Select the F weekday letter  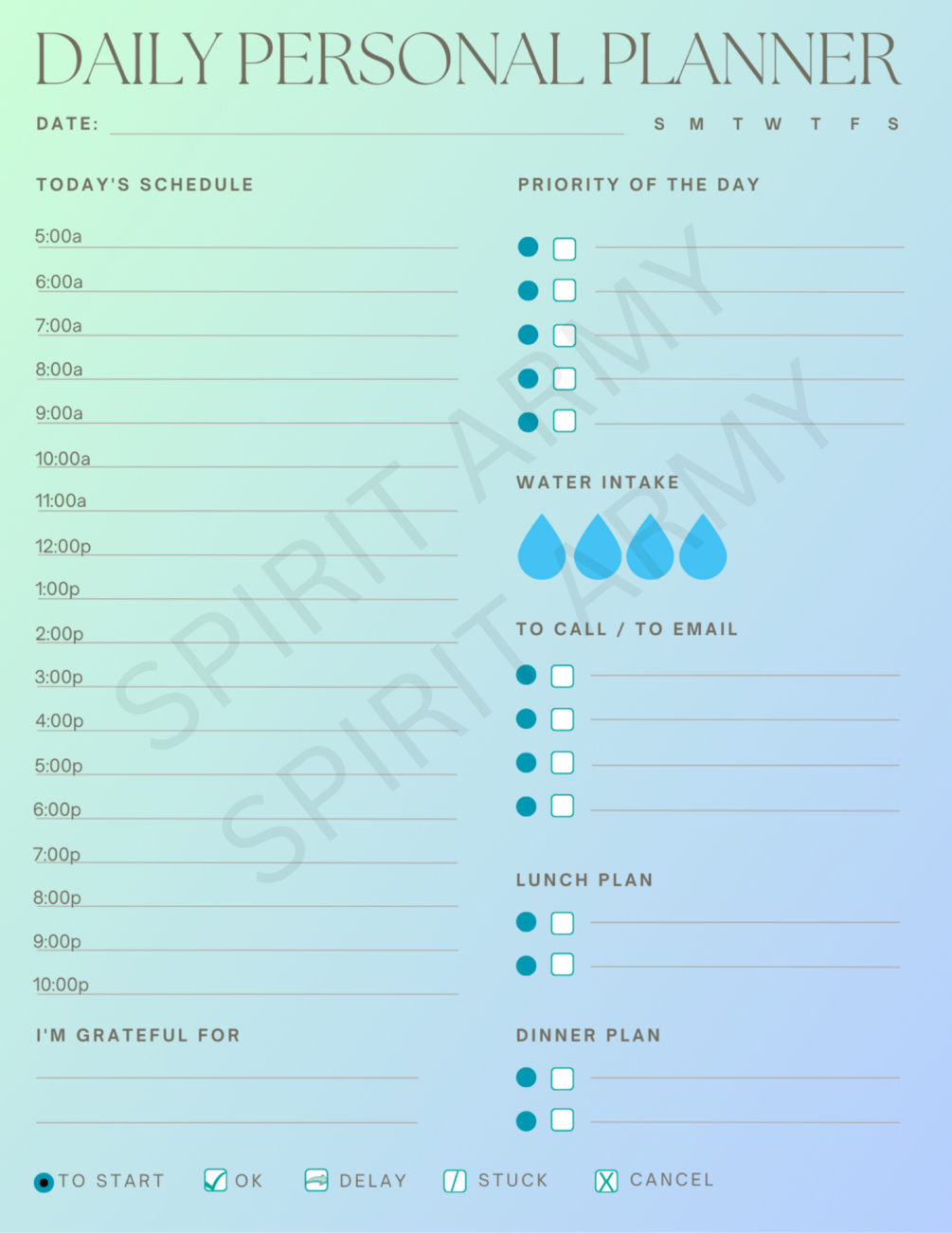click(855, 124)
